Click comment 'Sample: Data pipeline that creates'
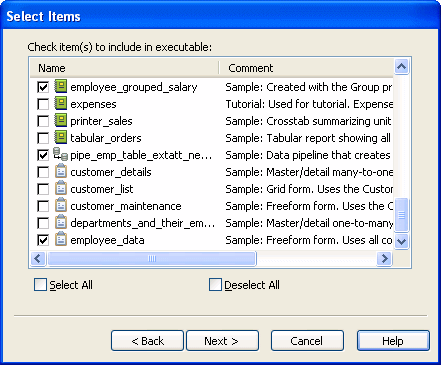The width and height of the screenshot is (441, 365). (308, 155)
